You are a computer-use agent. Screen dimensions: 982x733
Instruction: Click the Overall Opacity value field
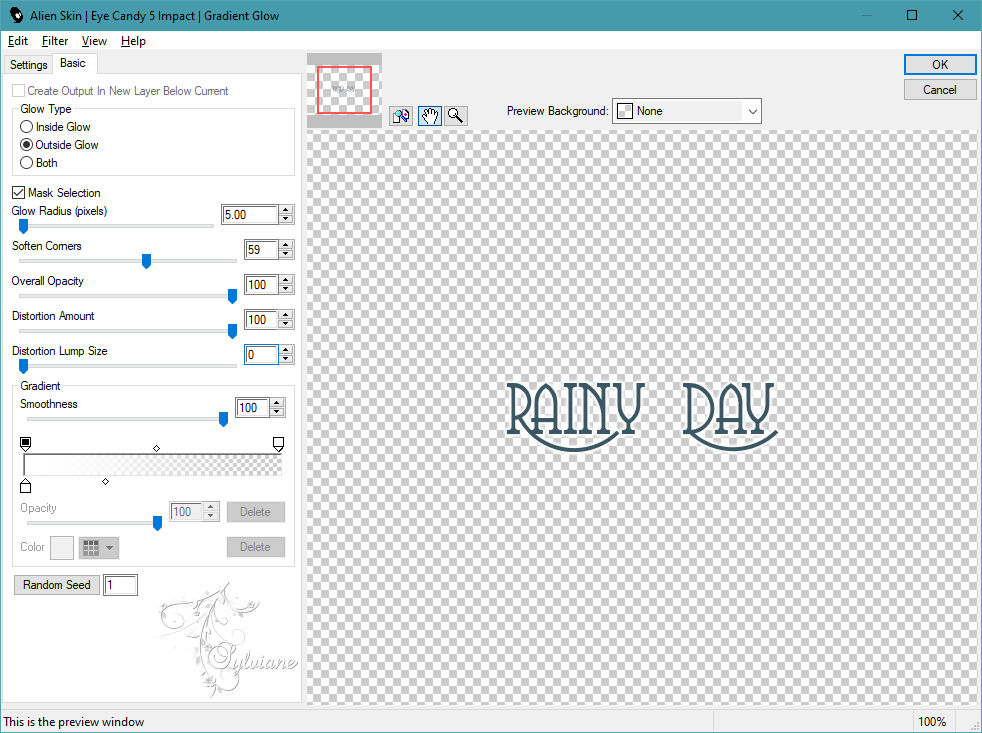261,284
